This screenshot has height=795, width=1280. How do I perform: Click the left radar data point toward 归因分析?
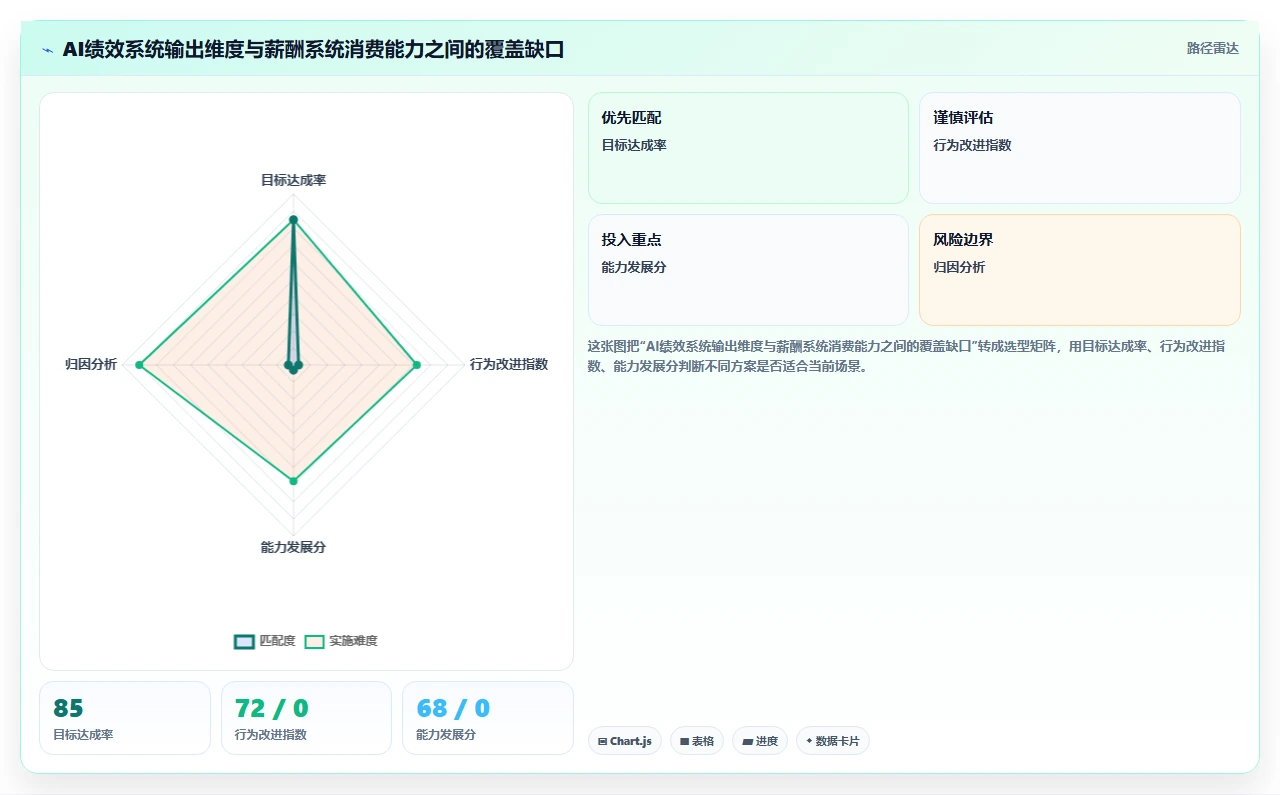click(140, 365)
